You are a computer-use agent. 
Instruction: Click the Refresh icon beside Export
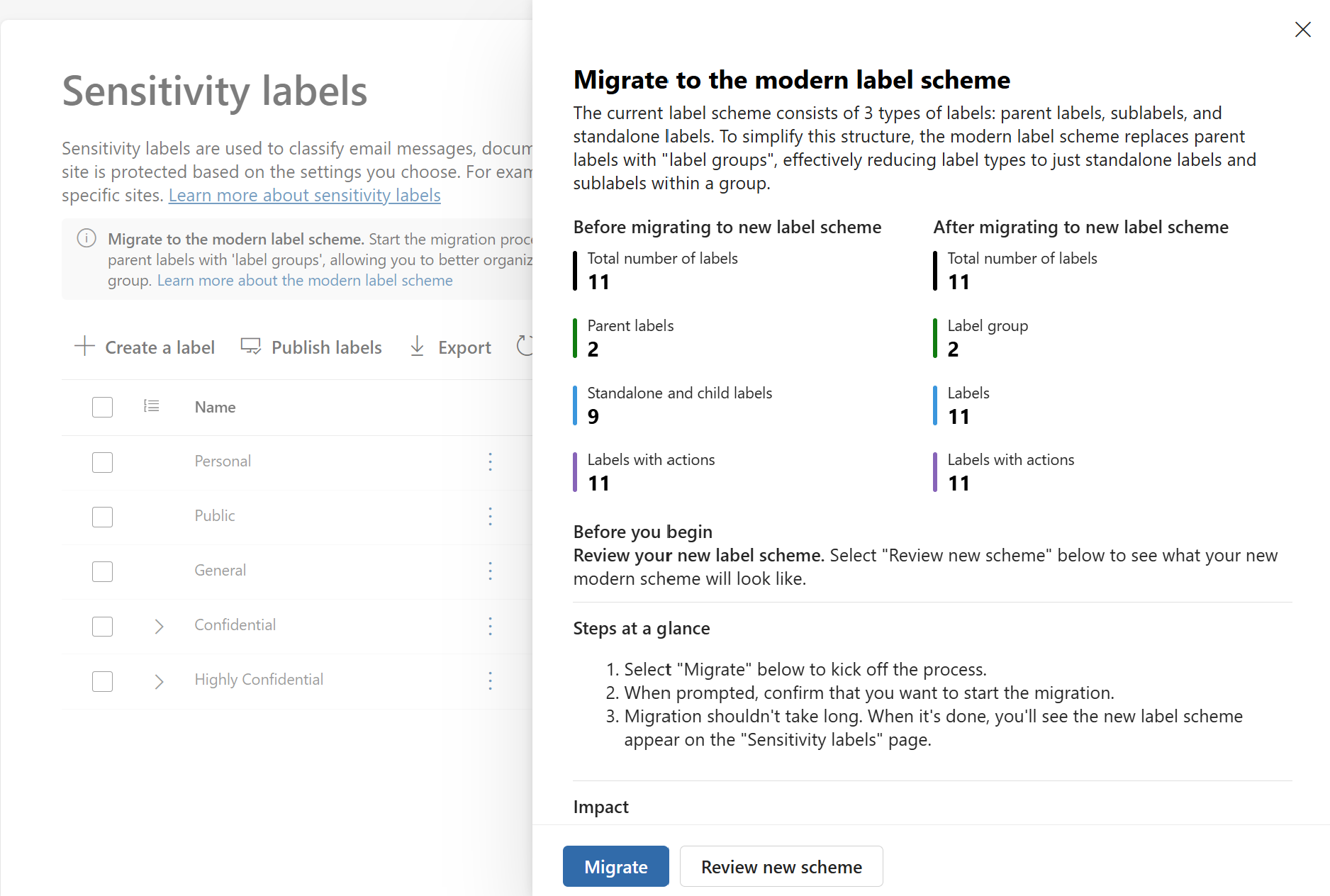coord(526,346)
